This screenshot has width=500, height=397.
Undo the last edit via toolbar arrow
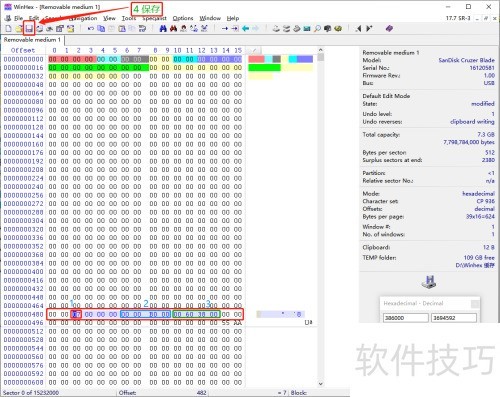click(90, 29)
